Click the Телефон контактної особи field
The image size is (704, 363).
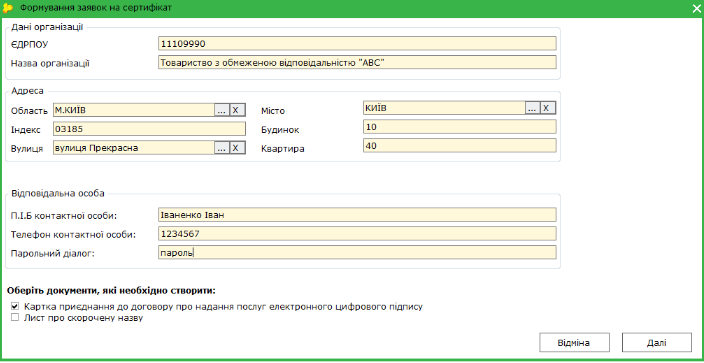coord(357,234)
